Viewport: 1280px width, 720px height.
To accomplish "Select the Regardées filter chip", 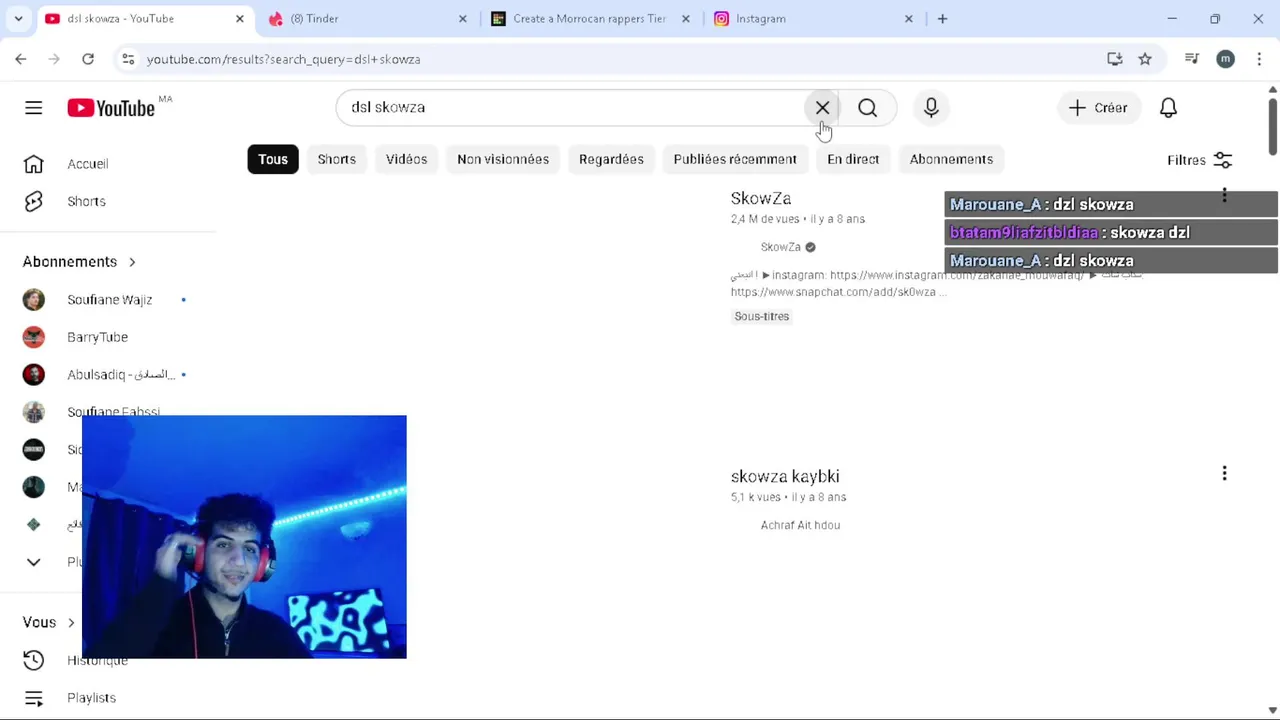I will (611, 159).
